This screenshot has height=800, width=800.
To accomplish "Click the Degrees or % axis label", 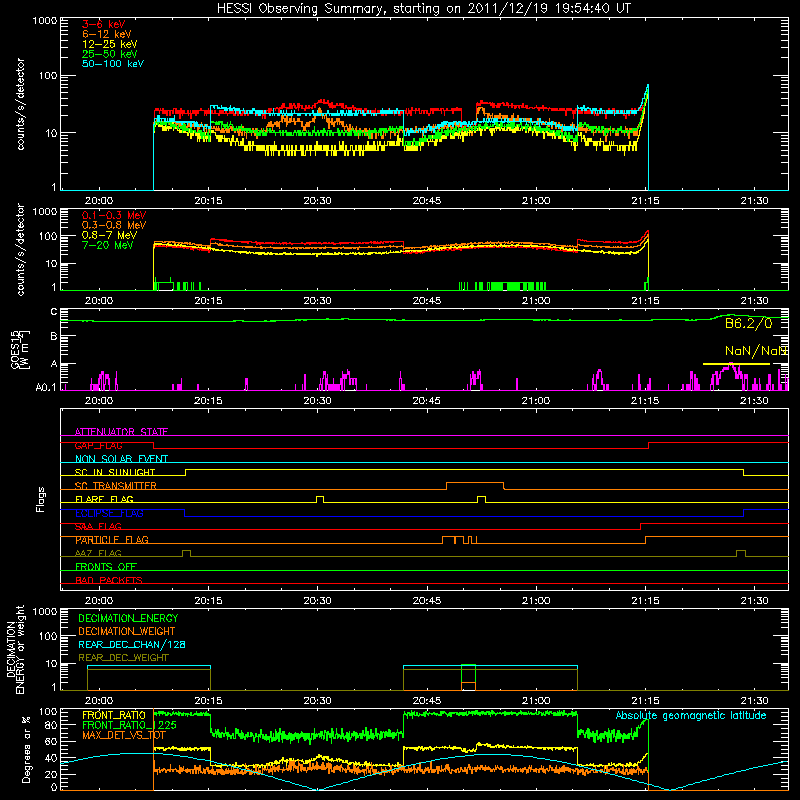I will tap(26, 749).
